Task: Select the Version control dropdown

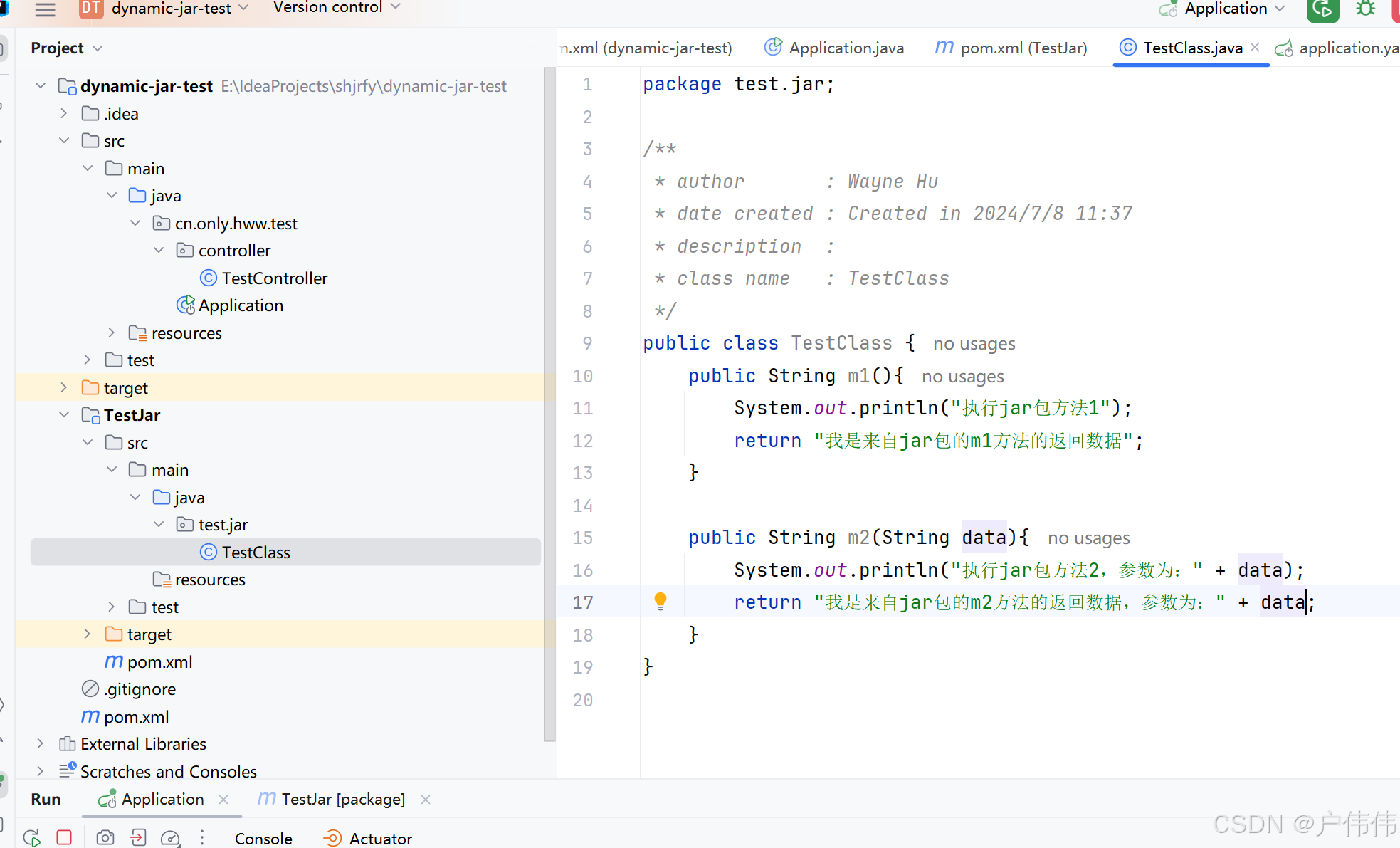Action: pos(337,8)
